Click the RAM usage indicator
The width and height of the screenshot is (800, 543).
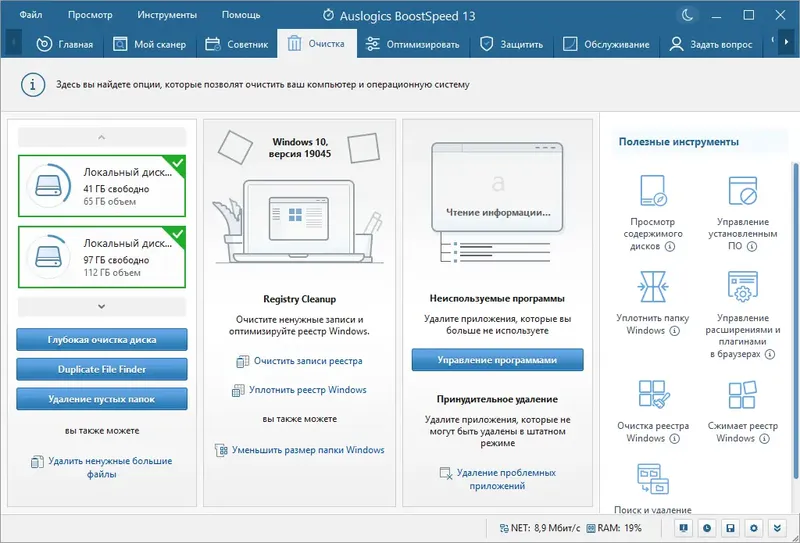coord(614,528)
